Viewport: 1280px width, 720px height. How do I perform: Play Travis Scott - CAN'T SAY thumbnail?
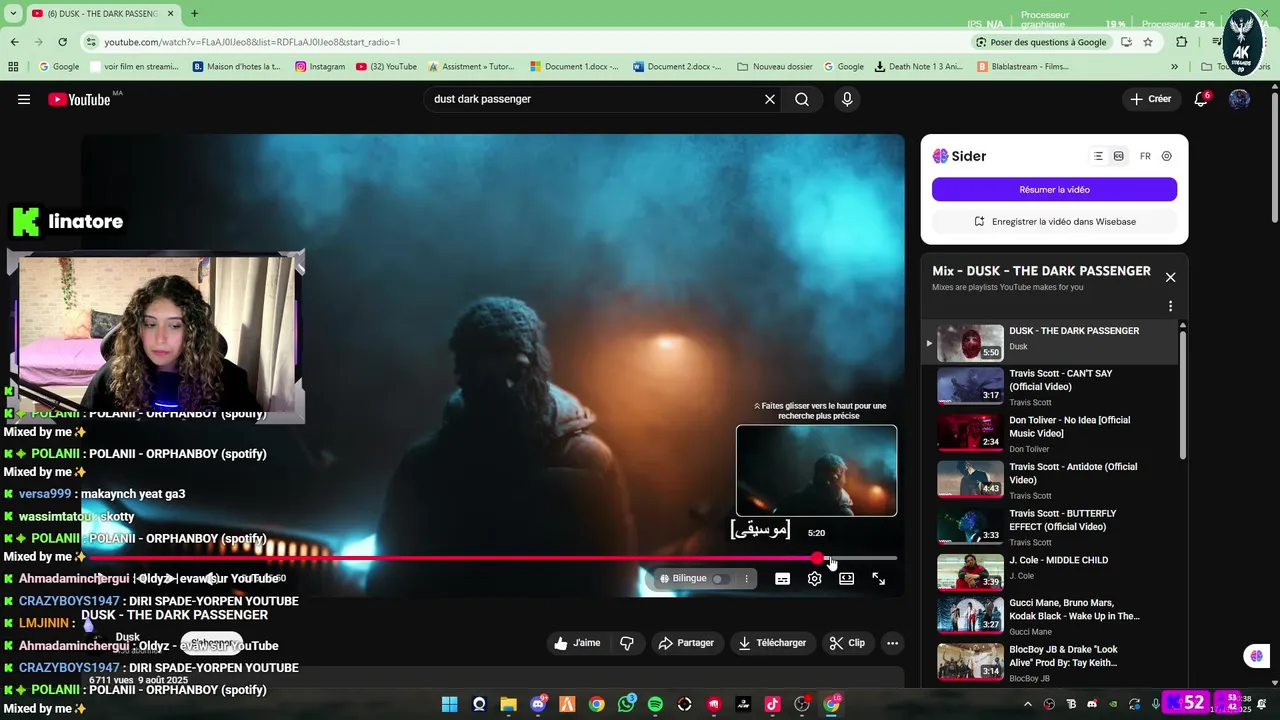pos(970,385)
